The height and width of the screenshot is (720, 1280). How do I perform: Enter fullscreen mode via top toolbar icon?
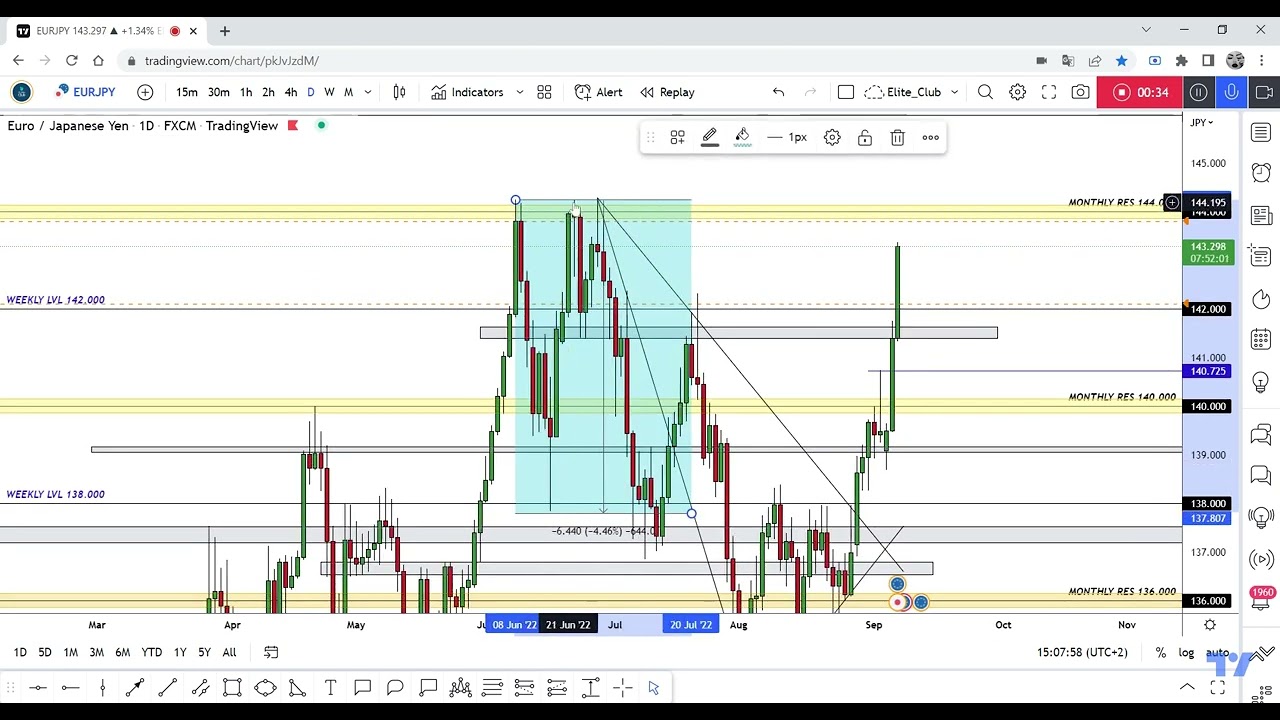click(1049, 92)
